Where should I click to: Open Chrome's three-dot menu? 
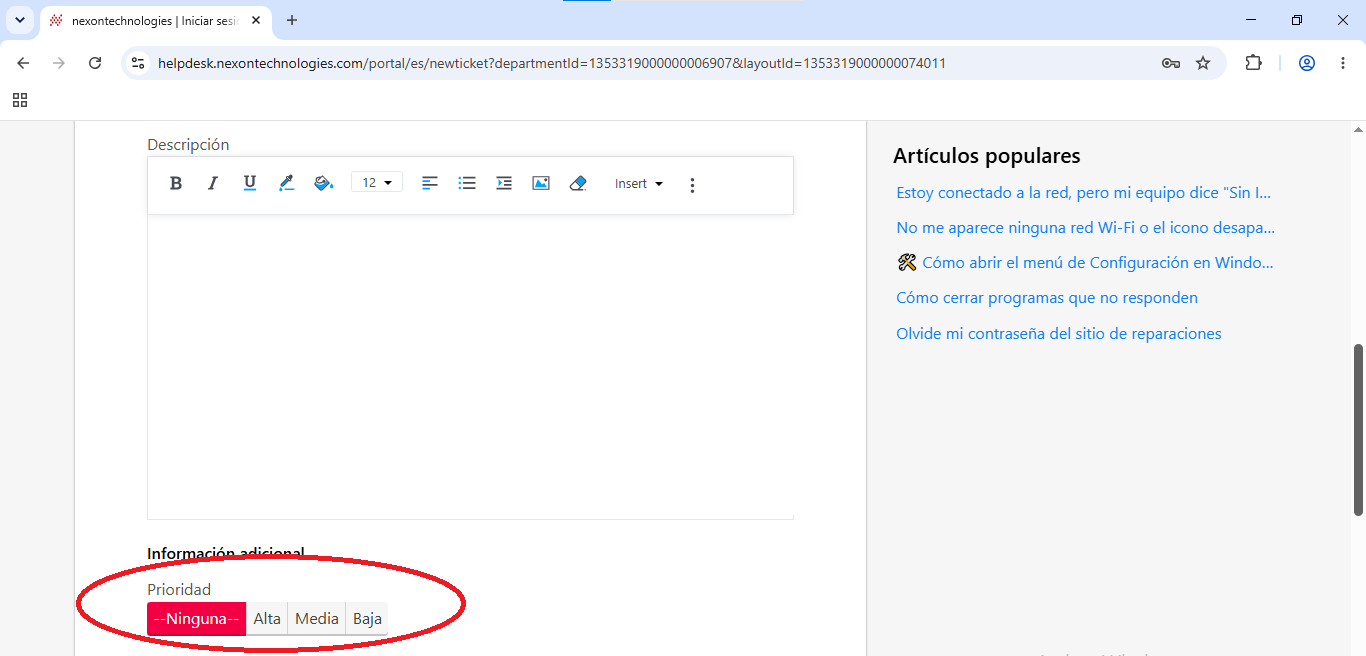(1343, 63)
